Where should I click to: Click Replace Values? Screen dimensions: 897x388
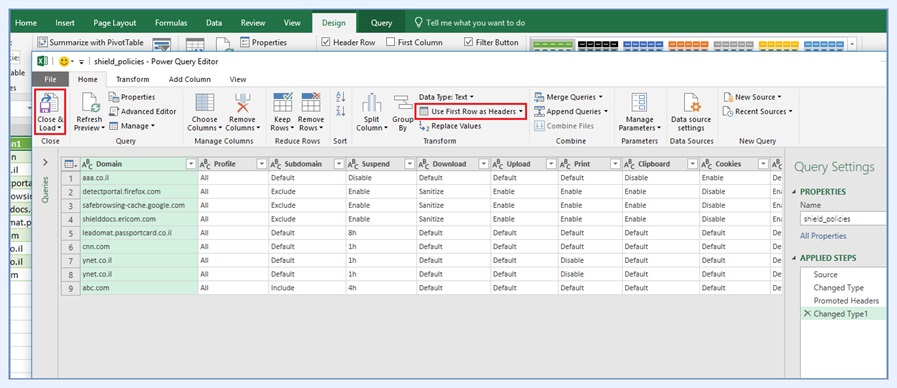pos(450,126)
